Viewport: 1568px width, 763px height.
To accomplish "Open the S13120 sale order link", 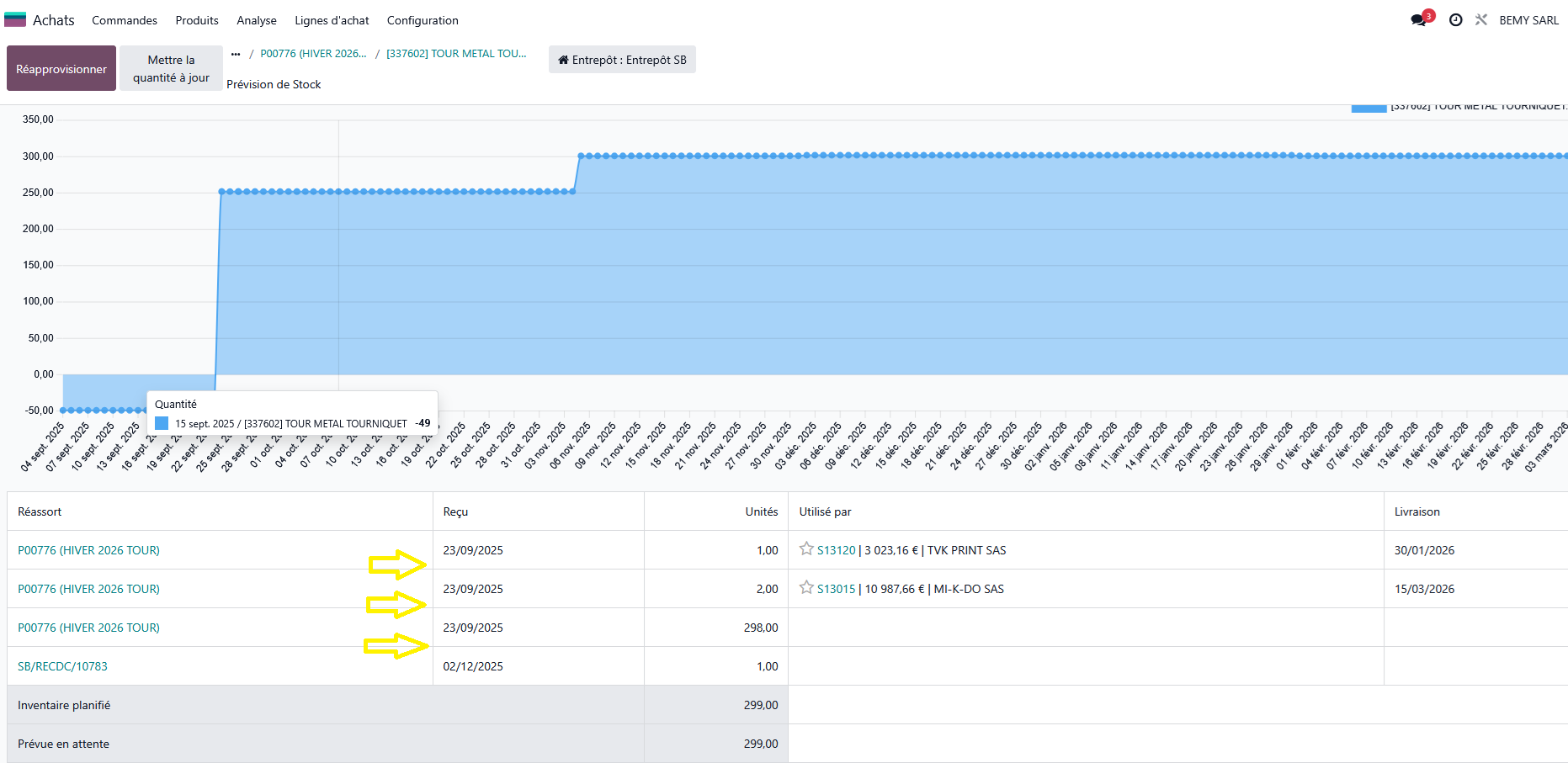I will click(836, 550).
